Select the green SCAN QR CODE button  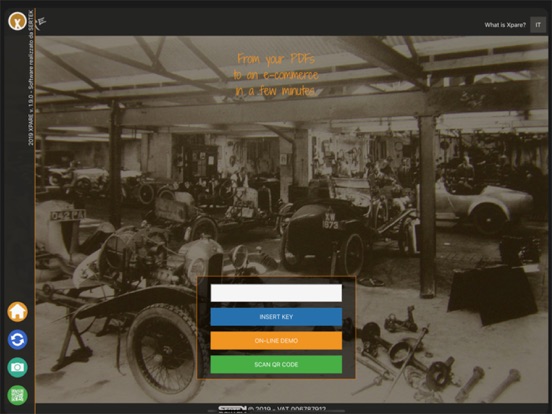[276, 364]
